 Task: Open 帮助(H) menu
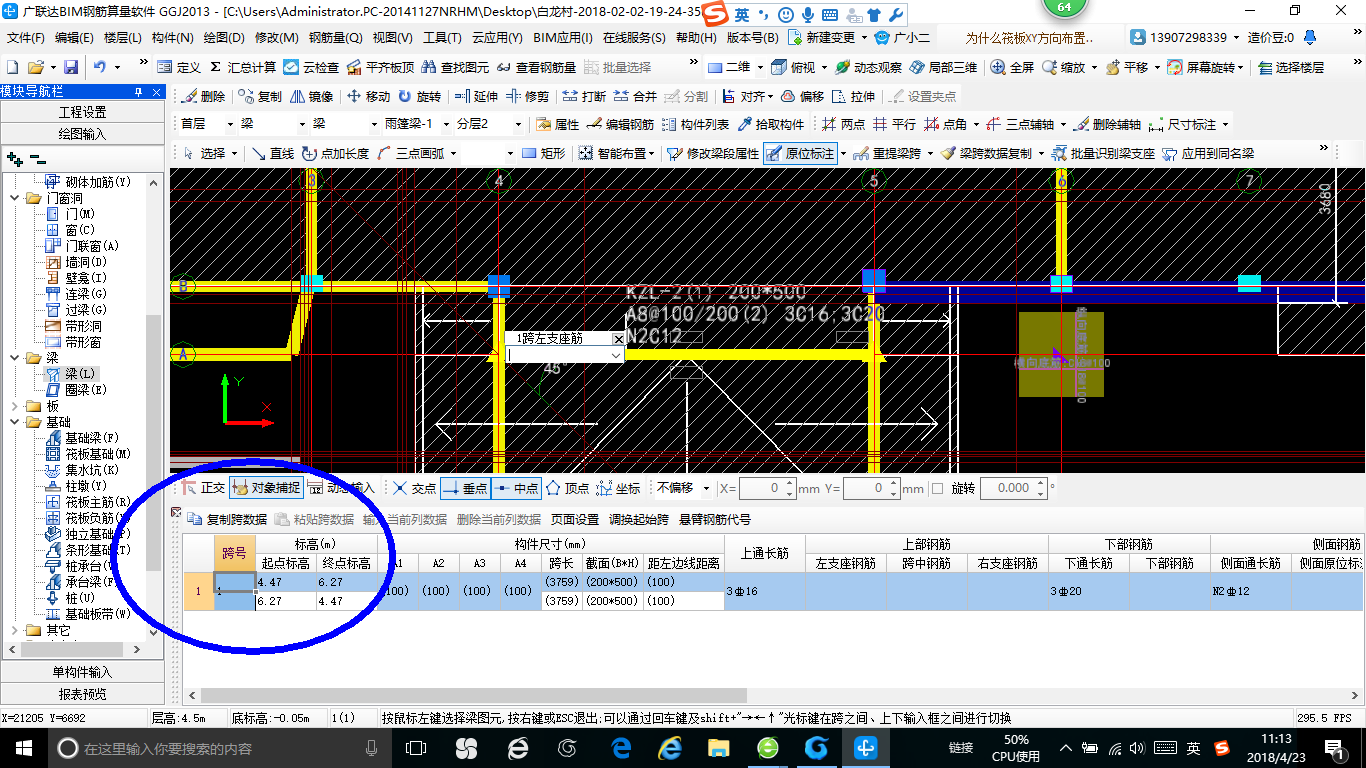click(696, 38)
